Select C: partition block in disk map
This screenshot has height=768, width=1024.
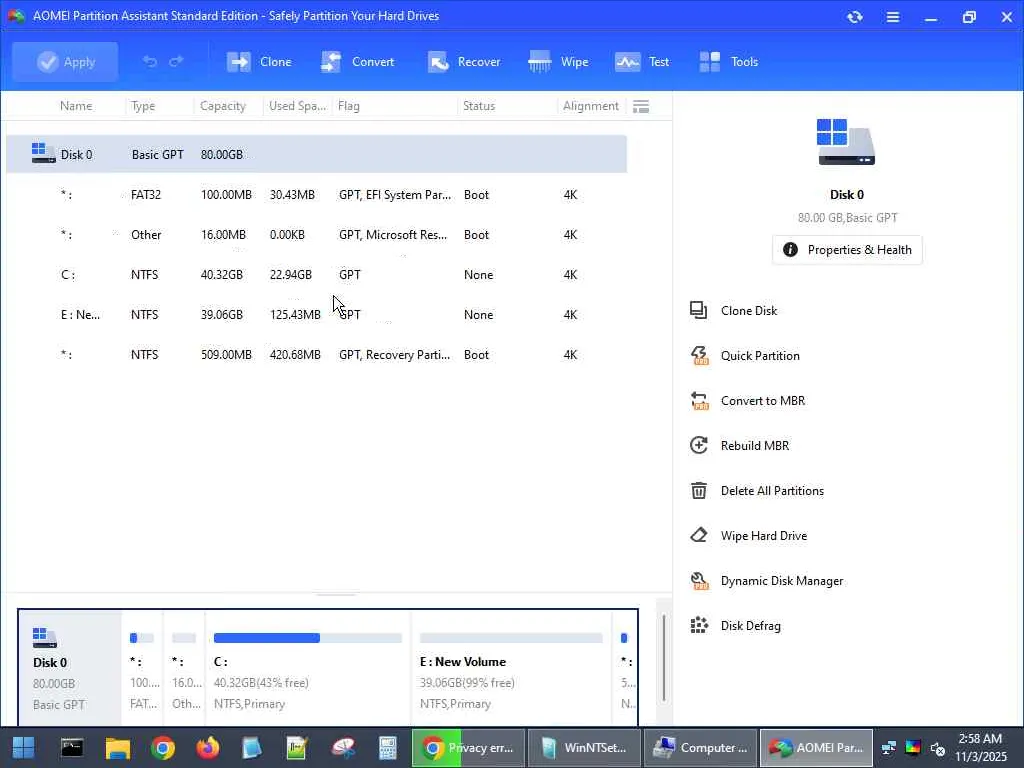(x=308, y=669)
